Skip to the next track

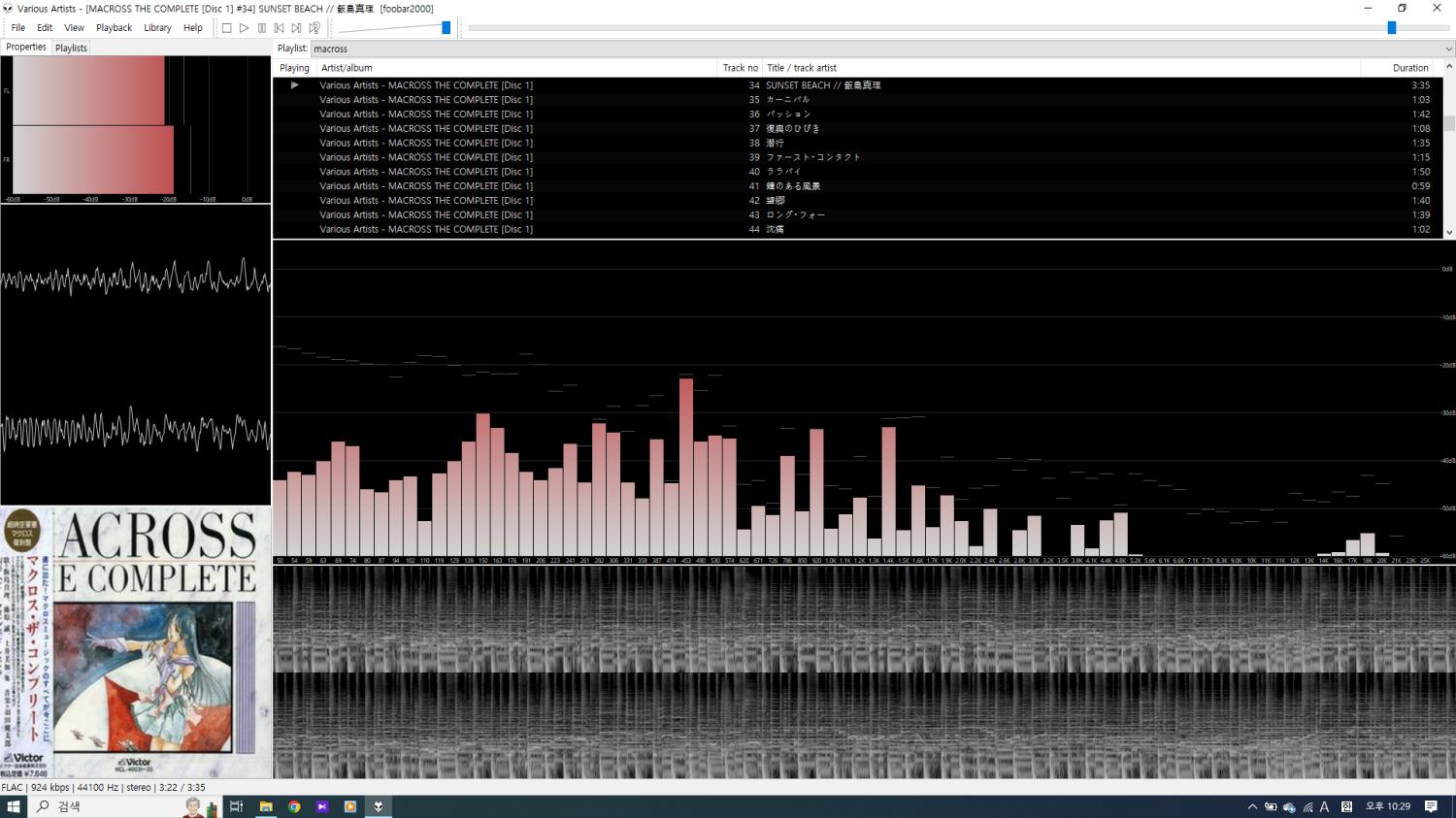[x=296, y=28]
